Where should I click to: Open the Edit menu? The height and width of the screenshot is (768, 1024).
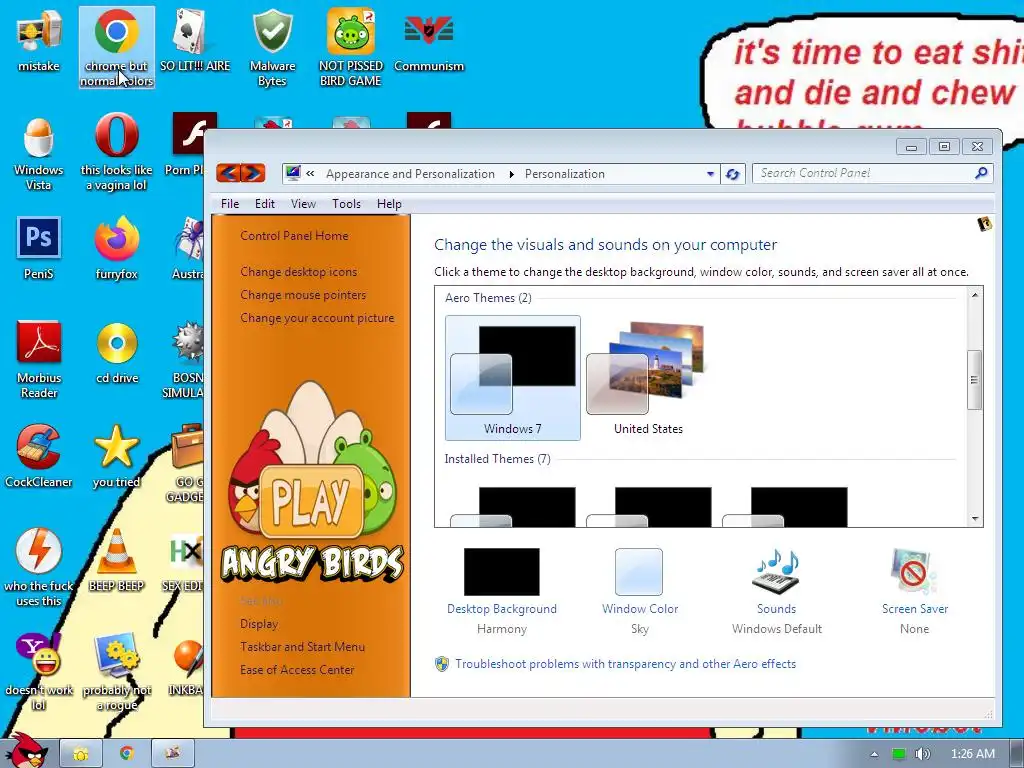pyautogui.click(x=264, y=204)
